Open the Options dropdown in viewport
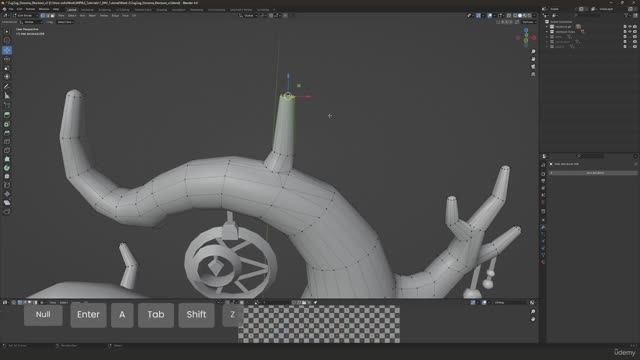640x360 pixels. pos(529,22)
